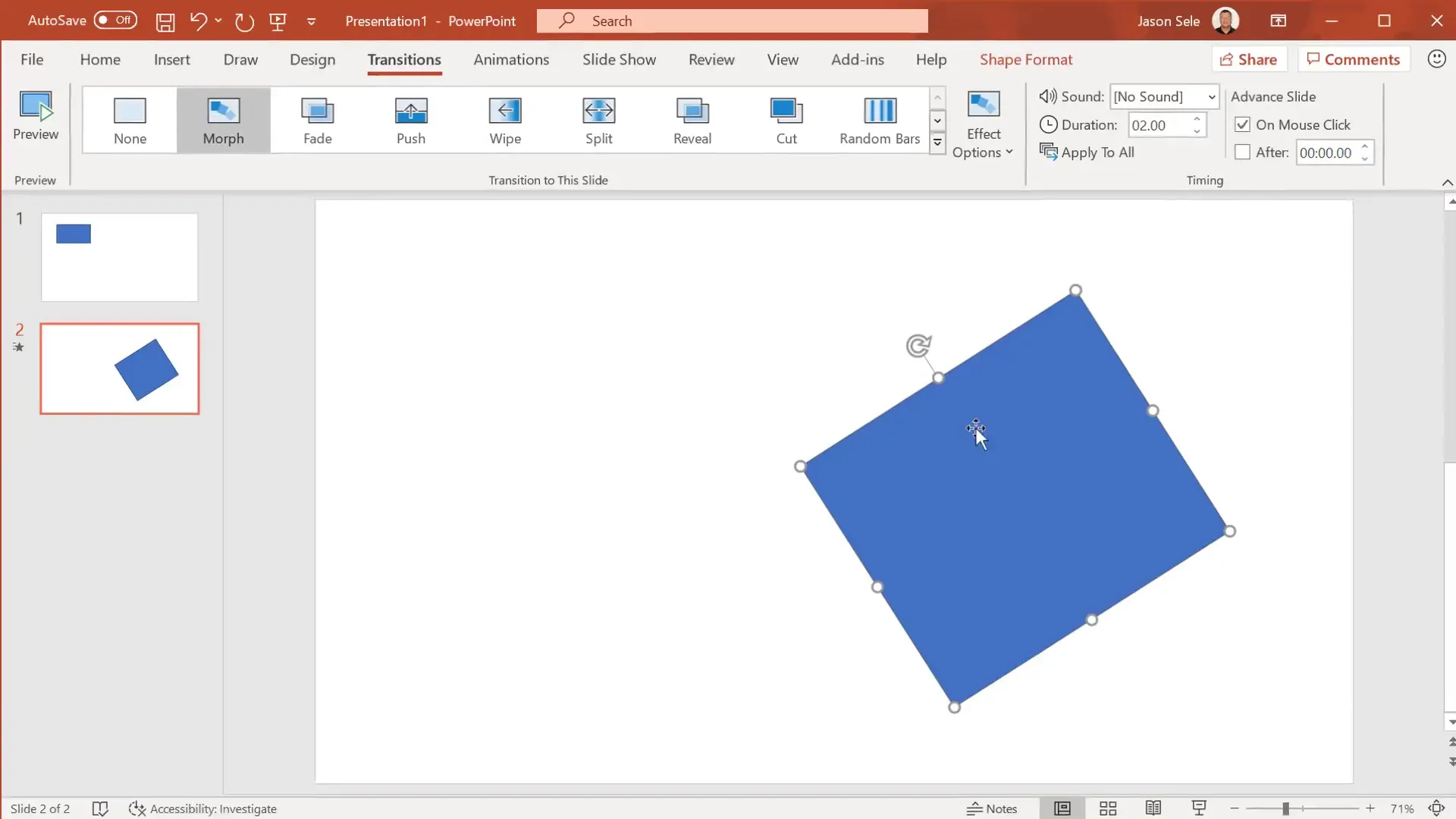Apply the Wipe transition
This screenshot has height=819, width=1456.
coord(504,121)
